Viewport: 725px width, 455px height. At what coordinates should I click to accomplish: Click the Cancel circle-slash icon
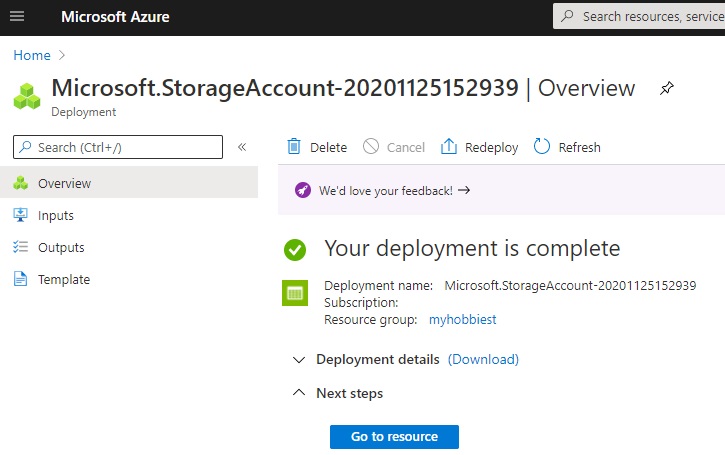pos(371,147)
